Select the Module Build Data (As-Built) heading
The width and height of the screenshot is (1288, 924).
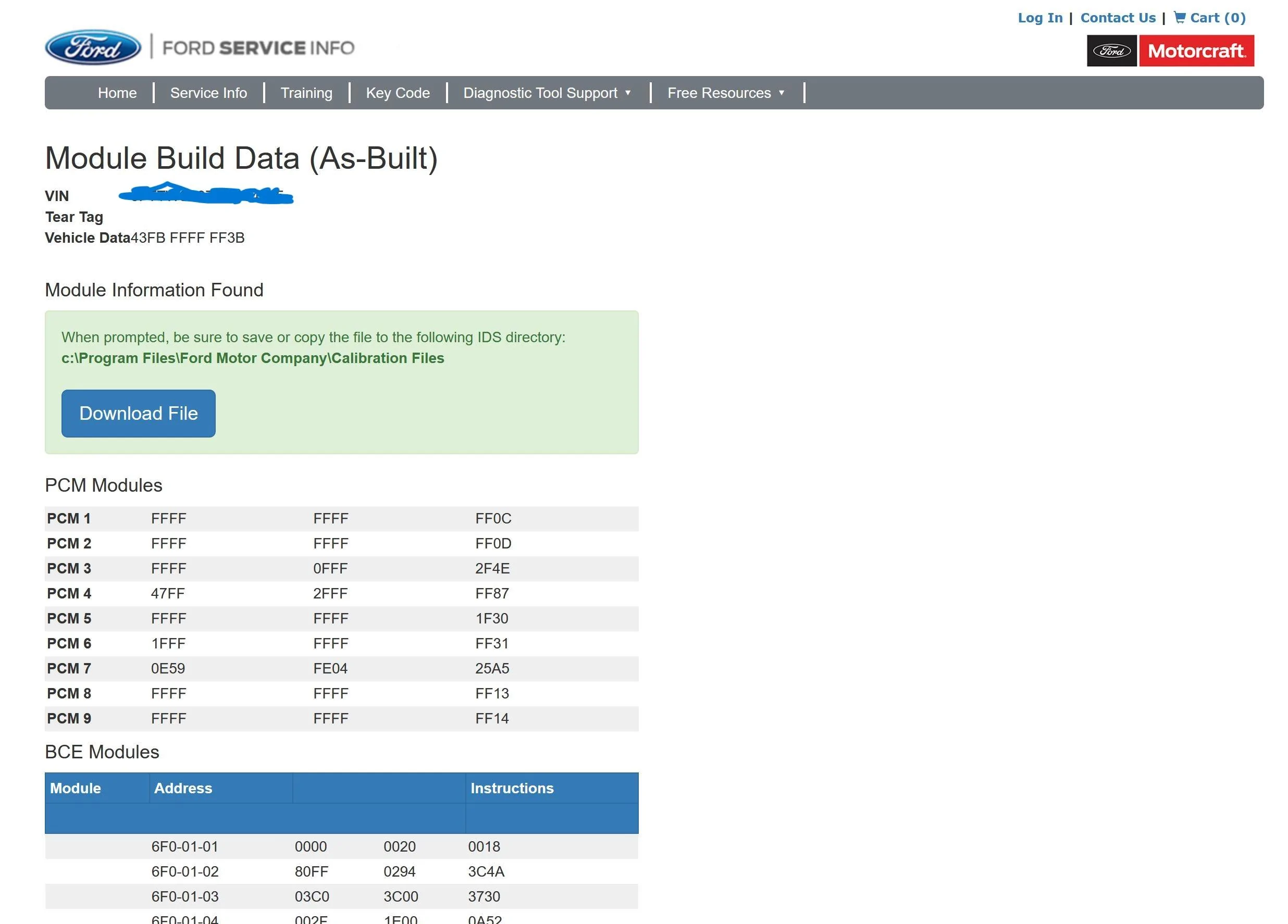tap(241, 158)
